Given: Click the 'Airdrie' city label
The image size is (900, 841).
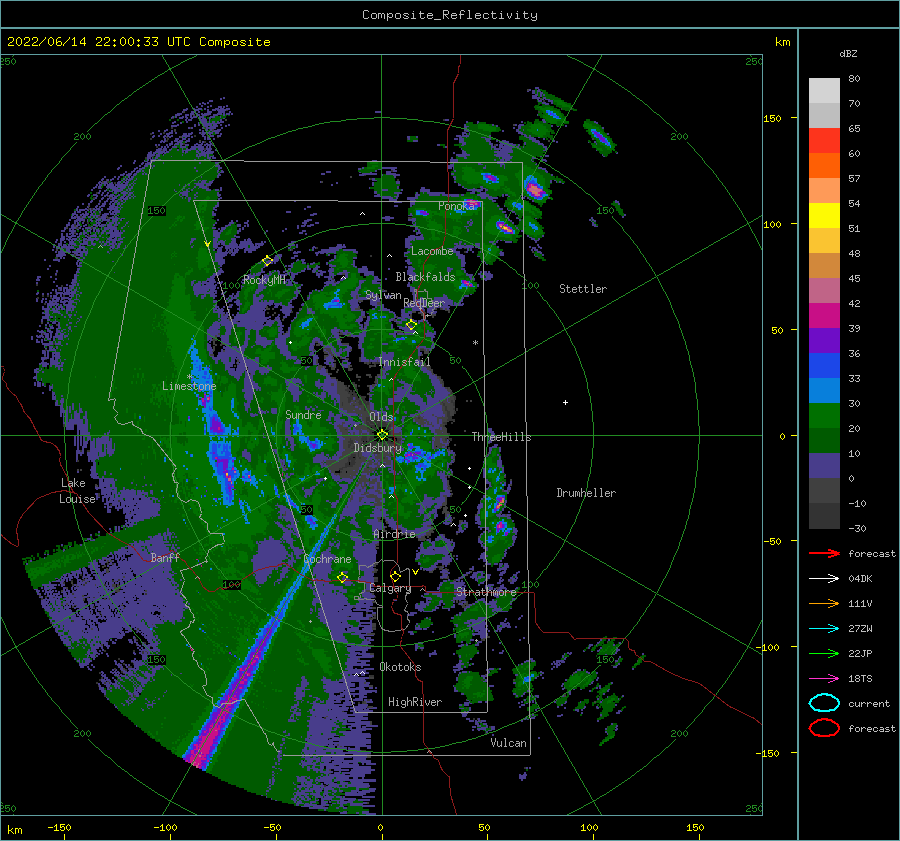Looking at the screenshot, I should pyautogui.click(x=394, y=534).
